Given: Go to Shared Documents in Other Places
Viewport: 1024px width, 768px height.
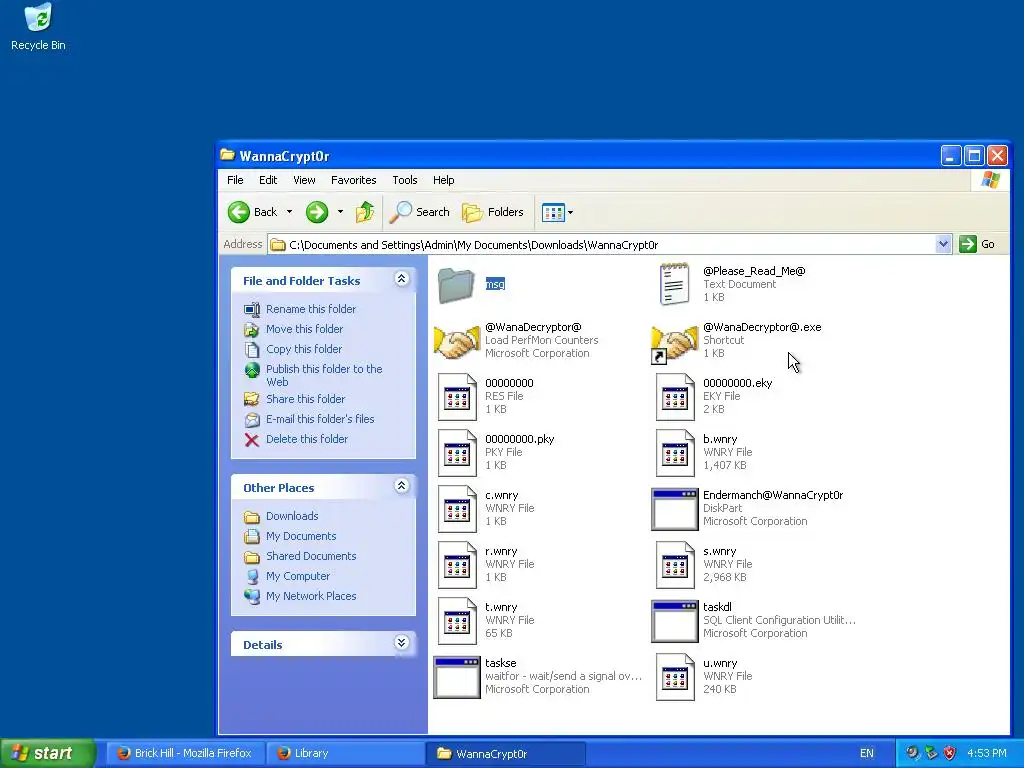Looking at the screenshot, I should [311, 556].
